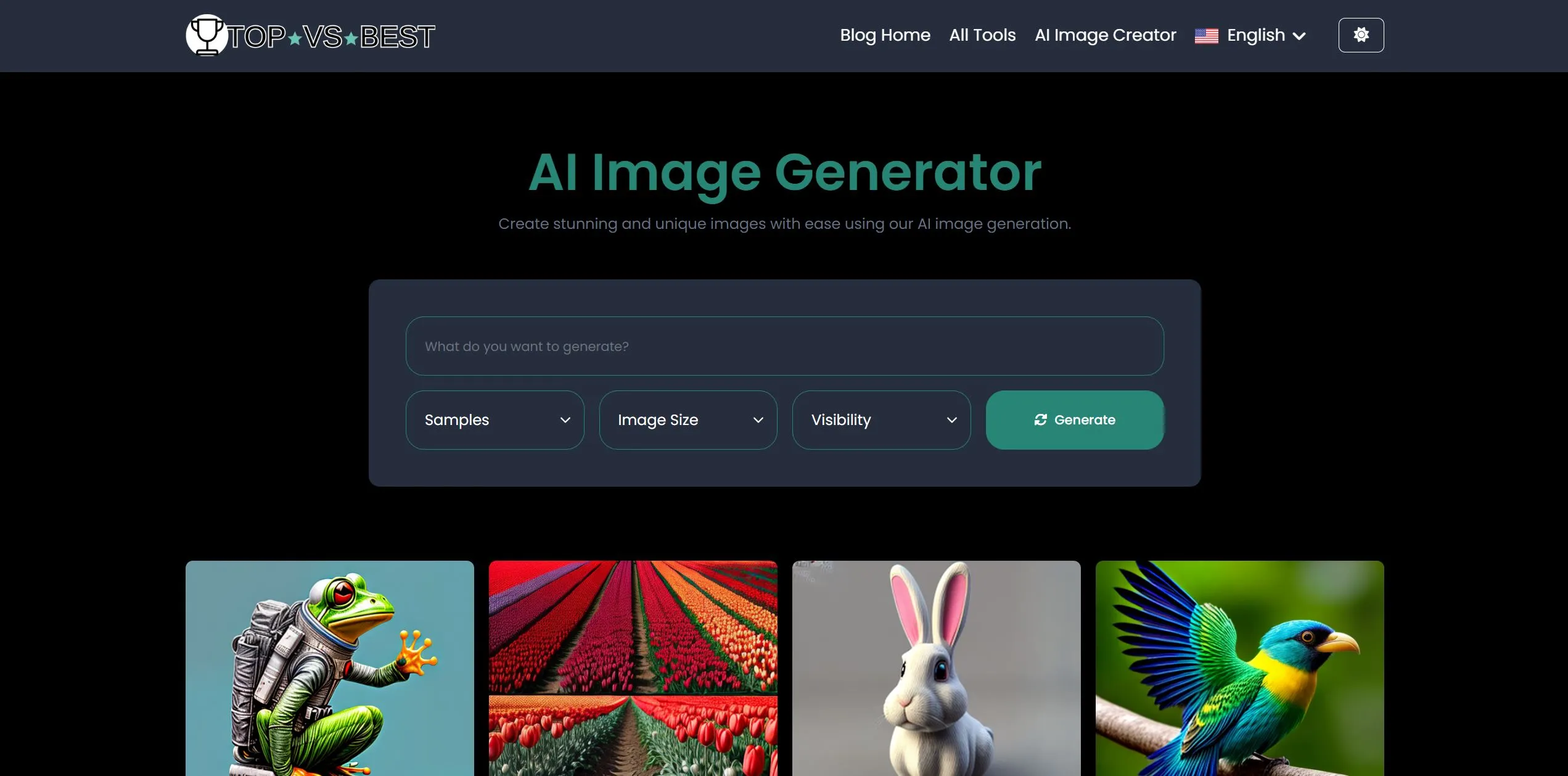Click the Generate button
1568x776 pixels.
tap(1074, 420)
